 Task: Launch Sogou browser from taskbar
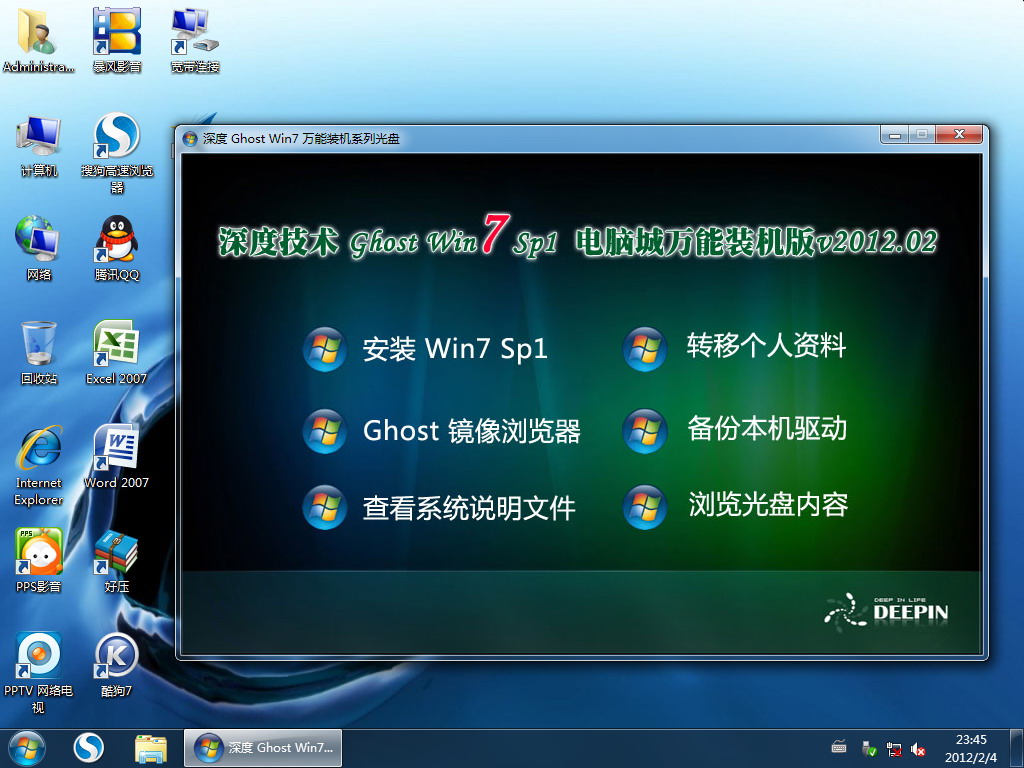click(89, 748)
